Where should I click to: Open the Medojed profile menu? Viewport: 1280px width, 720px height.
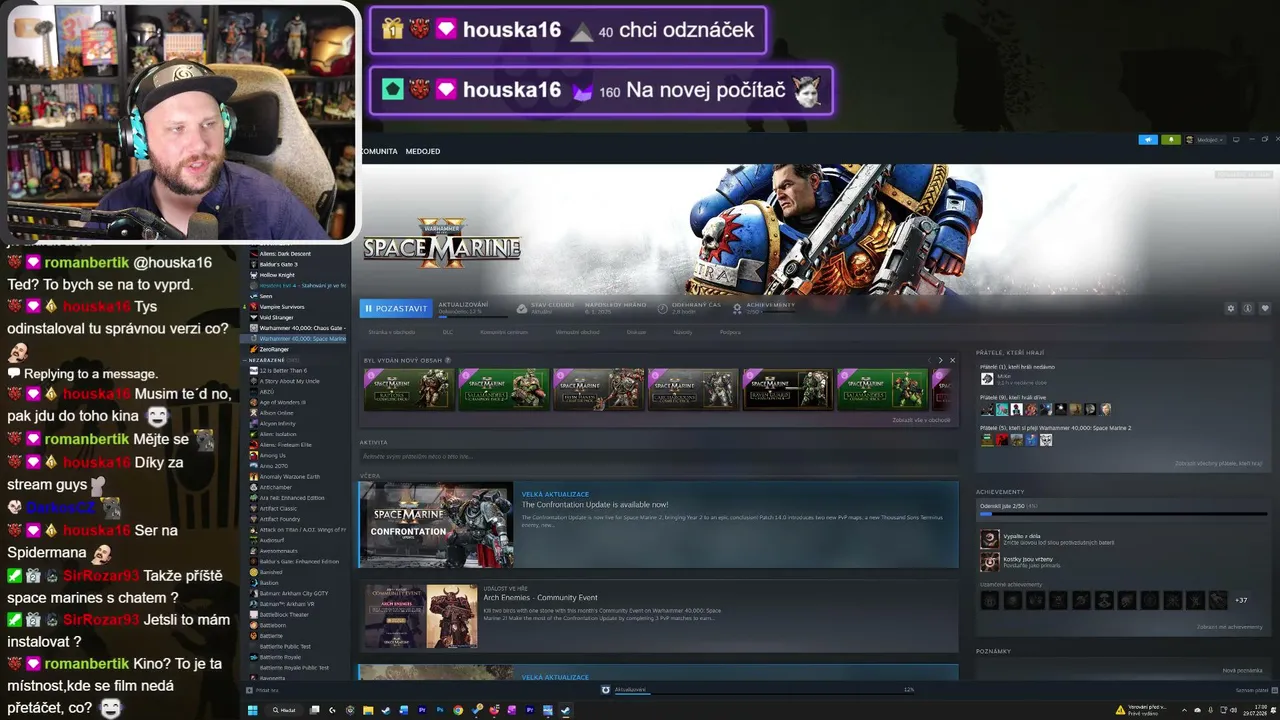(x=423, y=151)
